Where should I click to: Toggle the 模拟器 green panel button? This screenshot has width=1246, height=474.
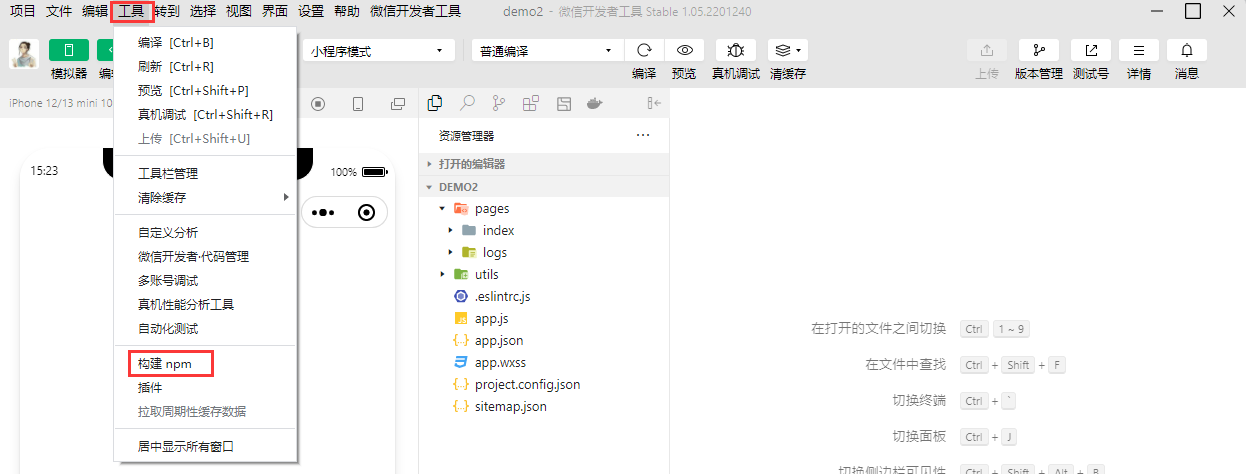pos(69,50)
